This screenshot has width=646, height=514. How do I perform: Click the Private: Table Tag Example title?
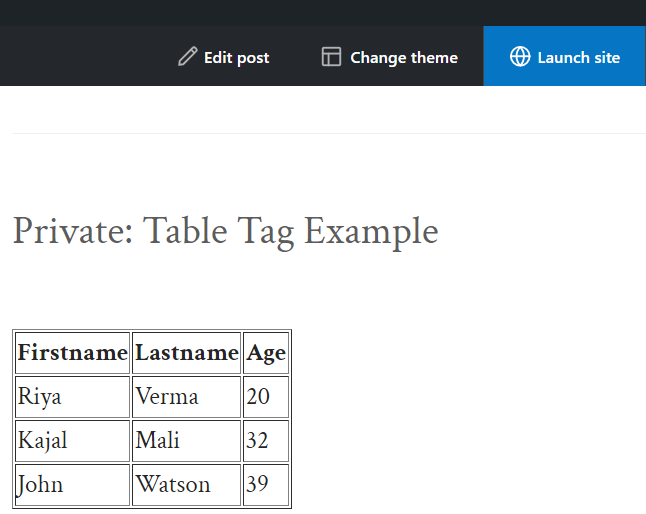tap(225, 232)
